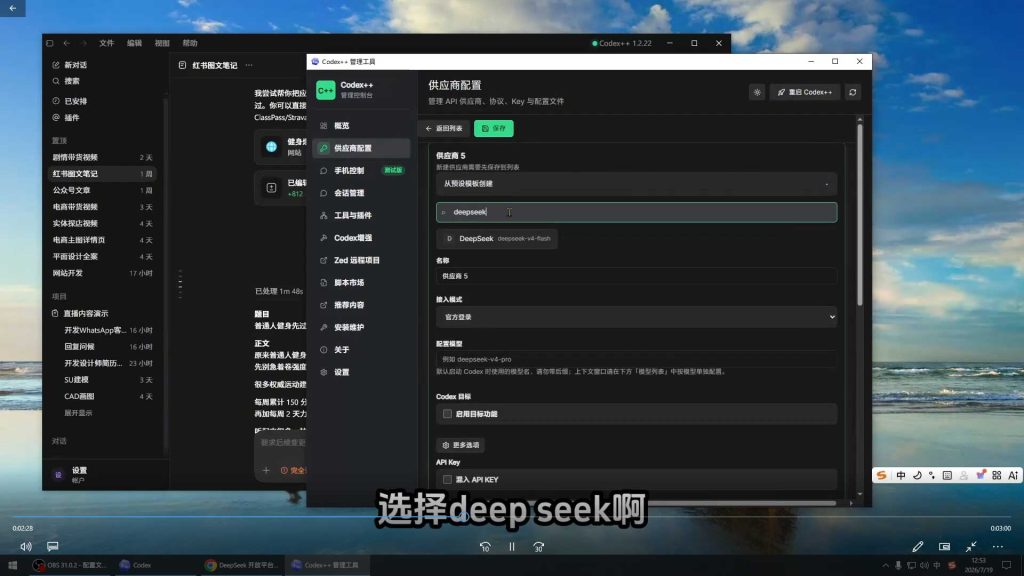1024x576 pixels.
Task: Click the video progress bar
Action: tap(512, 517)
